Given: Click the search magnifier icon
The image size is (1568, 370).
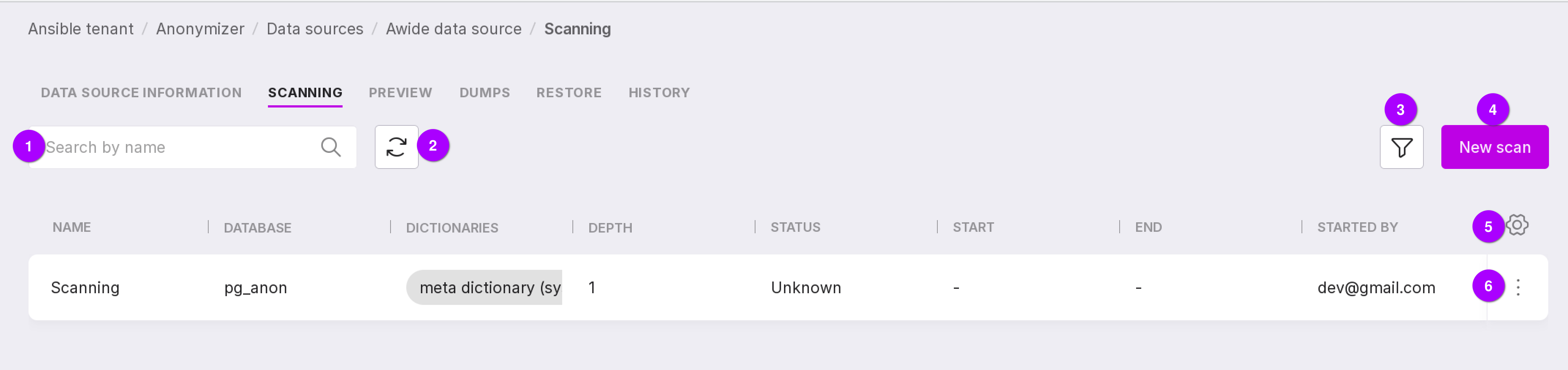Looking at the screenshot, I should pyautogui.click(x=331, y=147).
